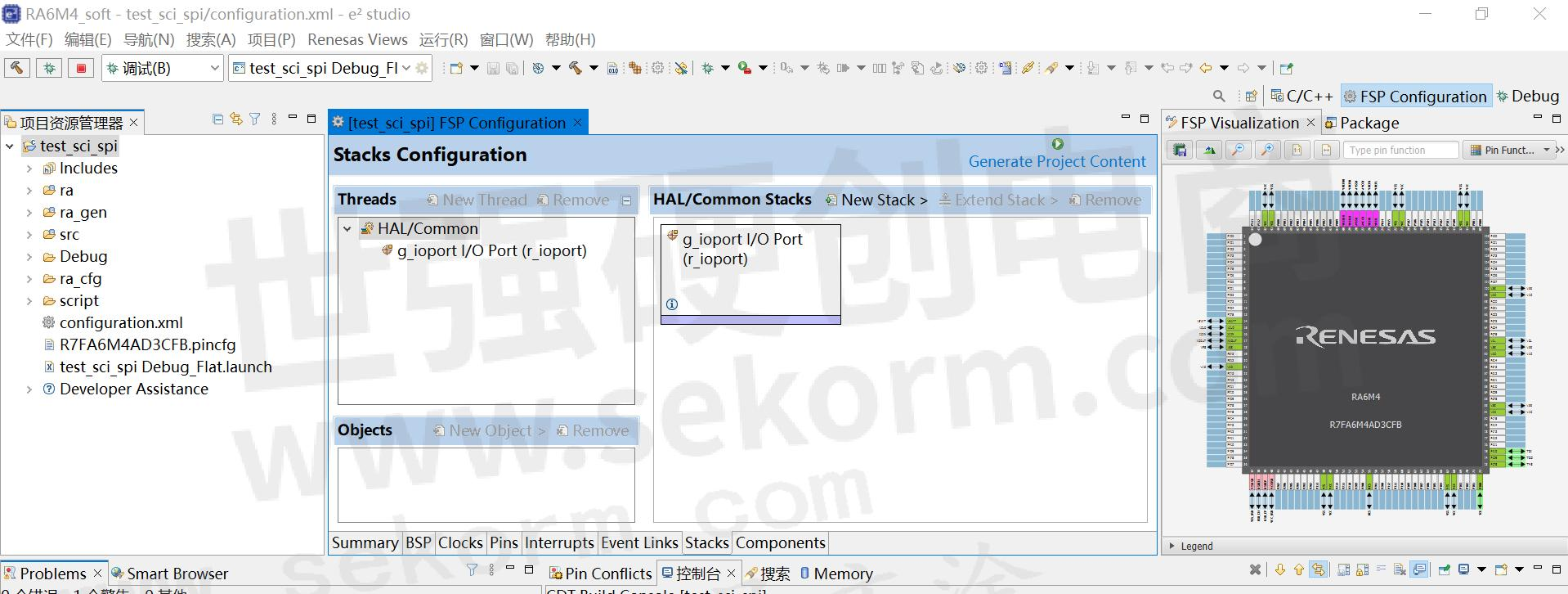Viewport: 1568px width, 594px height.
Task: Collapse the HAL/Common thread node
Action: [x=347, y=229]
